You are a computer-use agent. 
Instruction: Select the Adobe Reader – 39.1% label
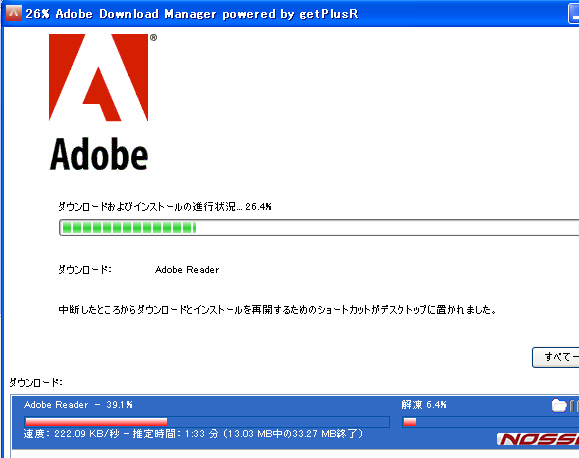tap(78, 405)
